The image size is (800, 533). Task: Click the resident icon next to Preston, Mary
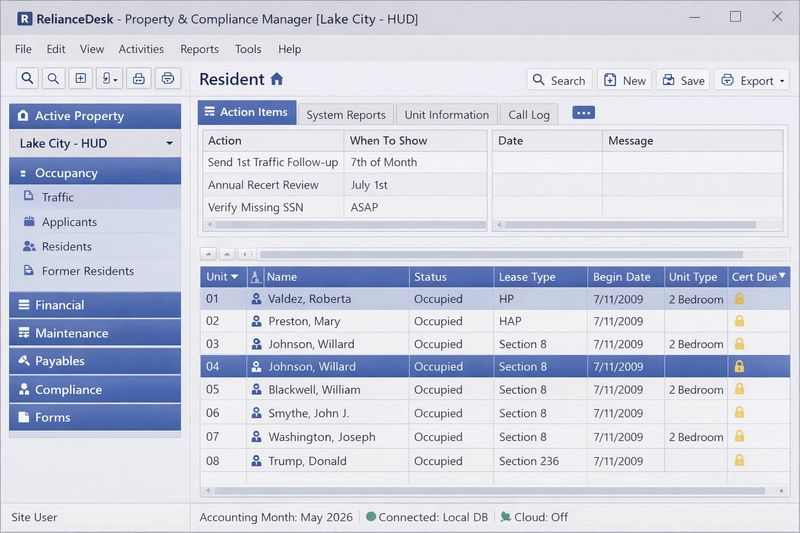pyautogui.click(x=256, y=322)
